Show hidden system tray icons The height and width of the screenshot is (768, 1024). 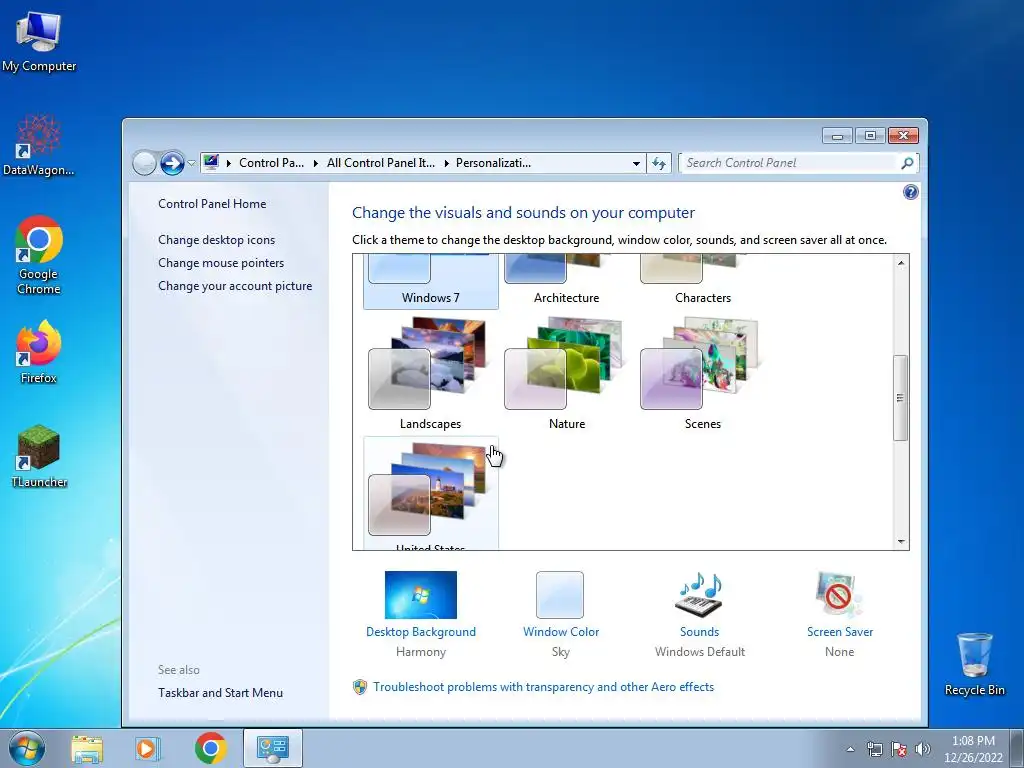coord(850,749)
